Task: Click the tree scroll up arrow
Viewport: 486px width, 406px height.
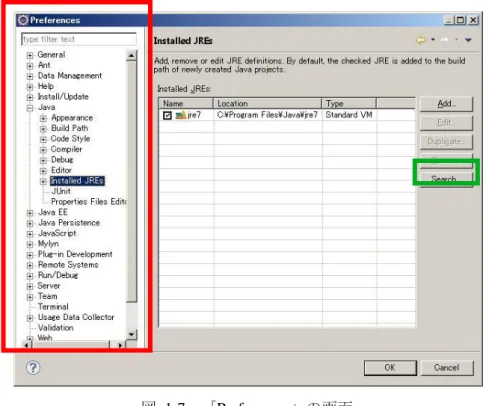Action: [x=131, y=55]
